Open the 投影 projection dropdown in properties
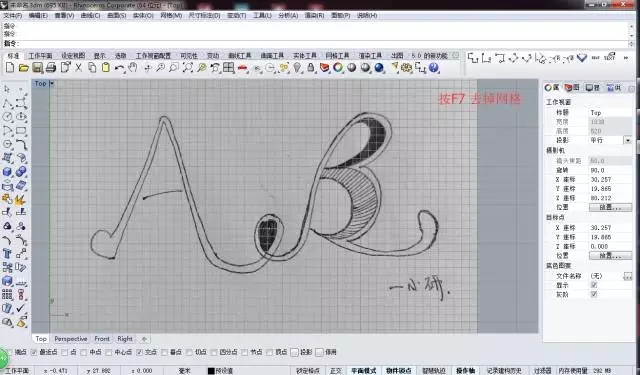 pos(628,140)
